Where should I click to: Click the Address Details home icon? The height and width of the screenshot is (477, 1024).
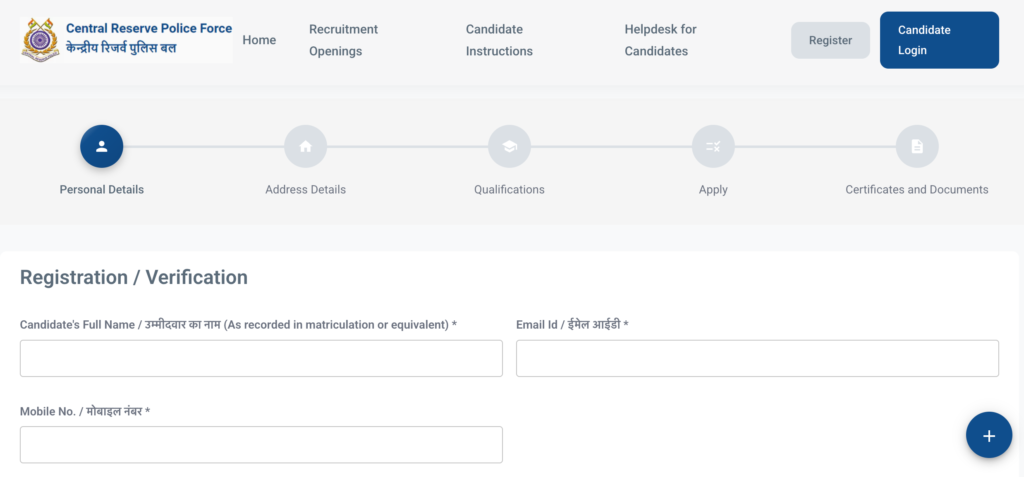tap(305, 146)
